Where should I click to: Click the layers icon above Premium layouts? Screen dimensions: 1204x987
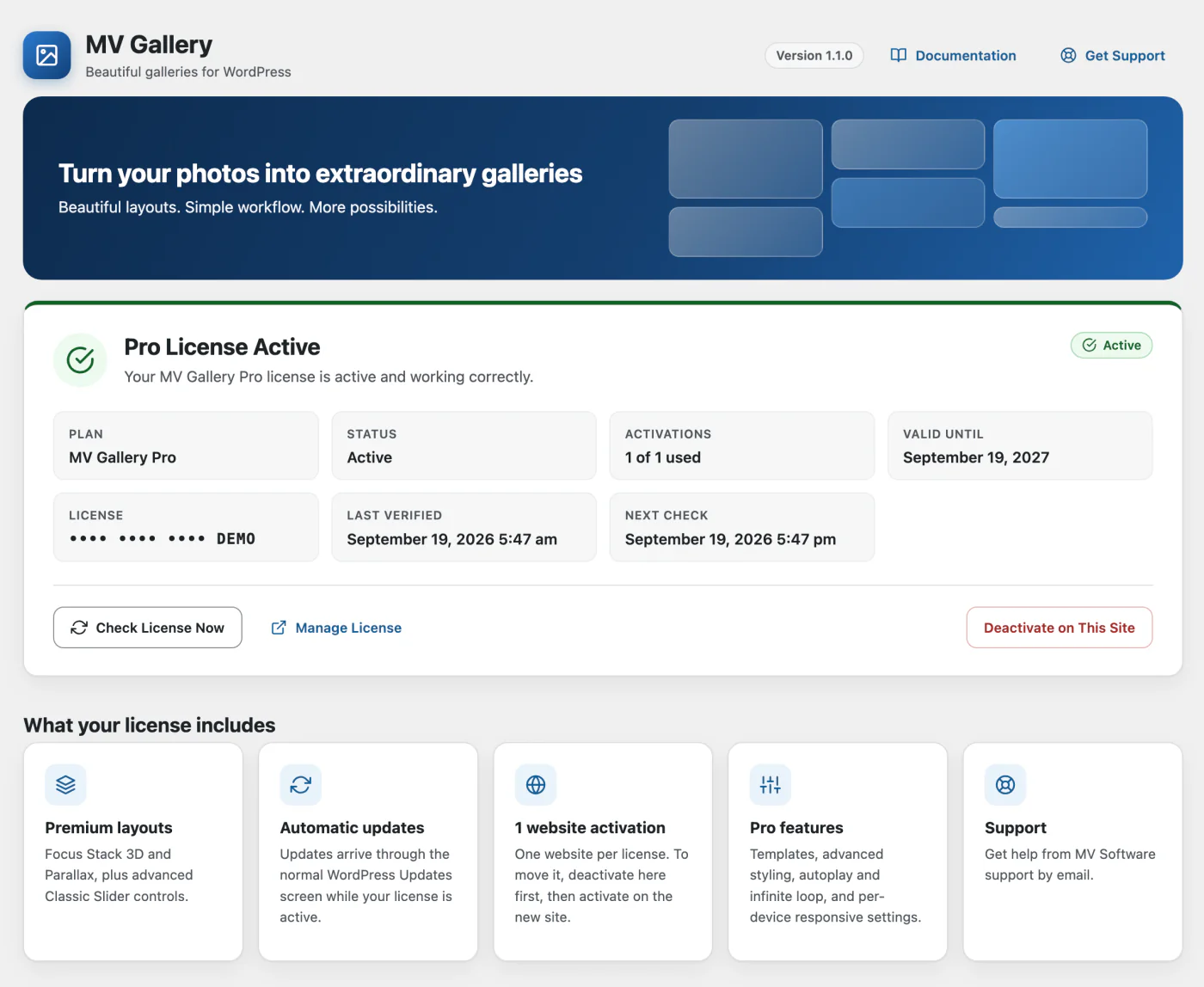click(66, 785)
